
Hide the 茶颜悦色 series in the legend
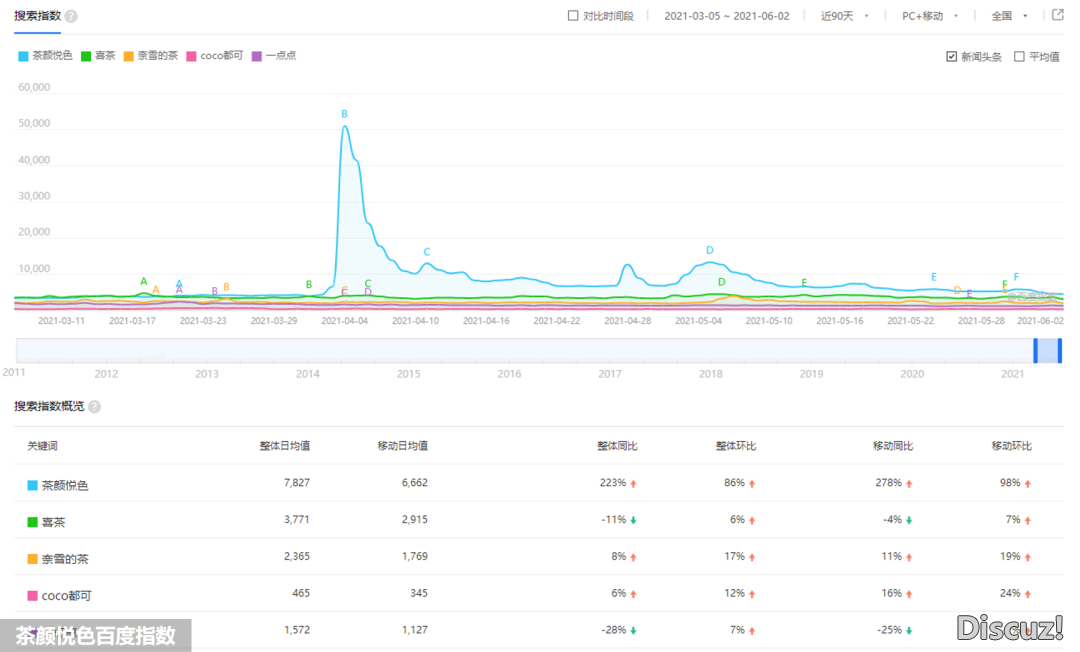click(x=45, y=56)
